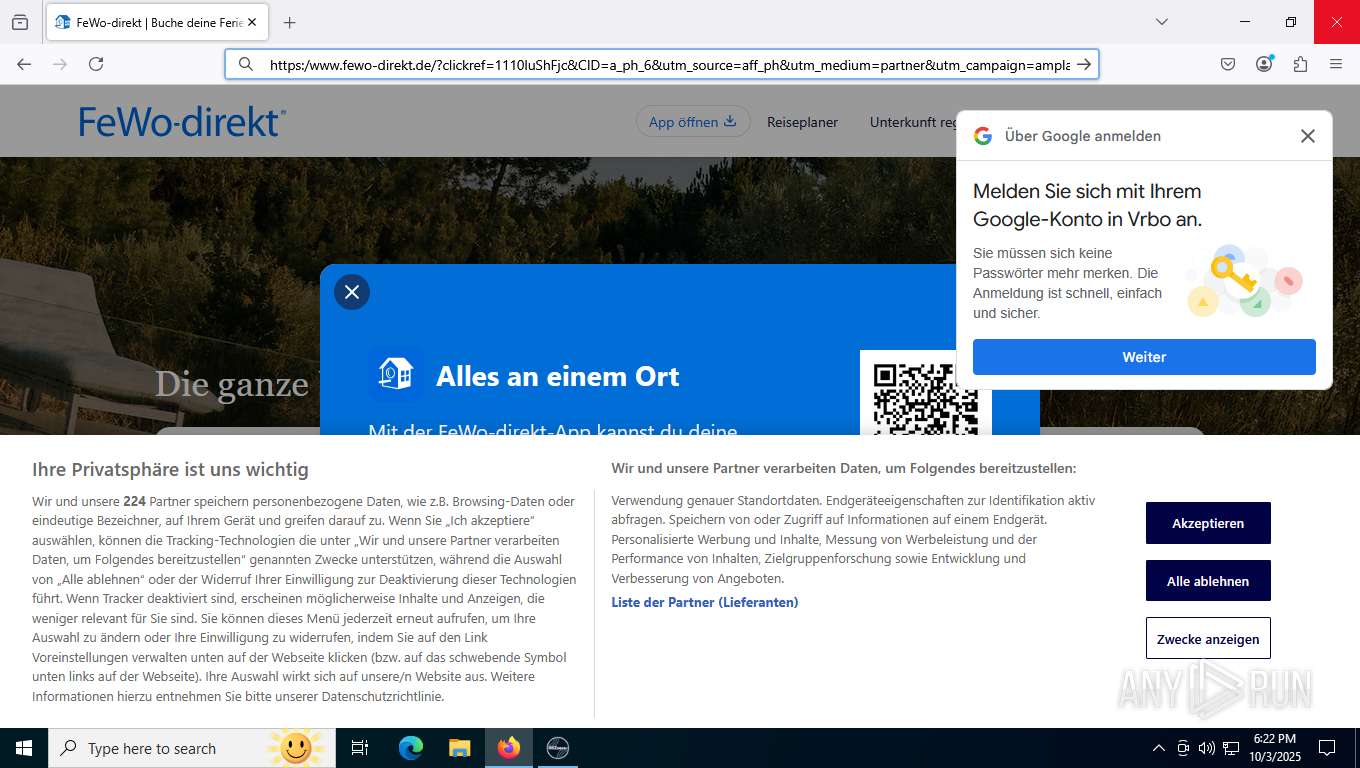Open Task View in the taskbar
The image size is (1360, 768).
pyautogui.click(x=360, y=748)
